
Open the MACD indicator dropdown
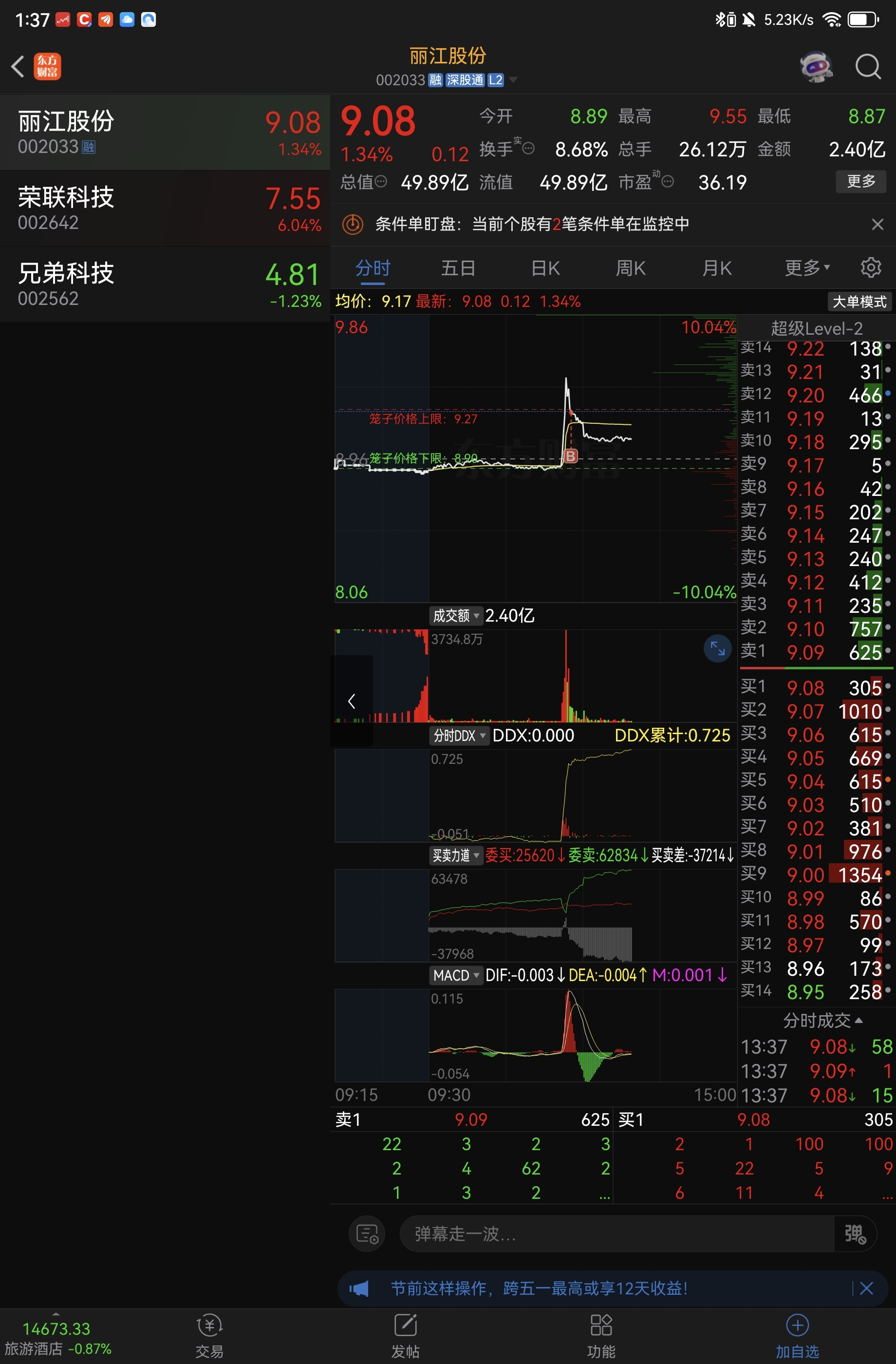click(x=456, y=975)
